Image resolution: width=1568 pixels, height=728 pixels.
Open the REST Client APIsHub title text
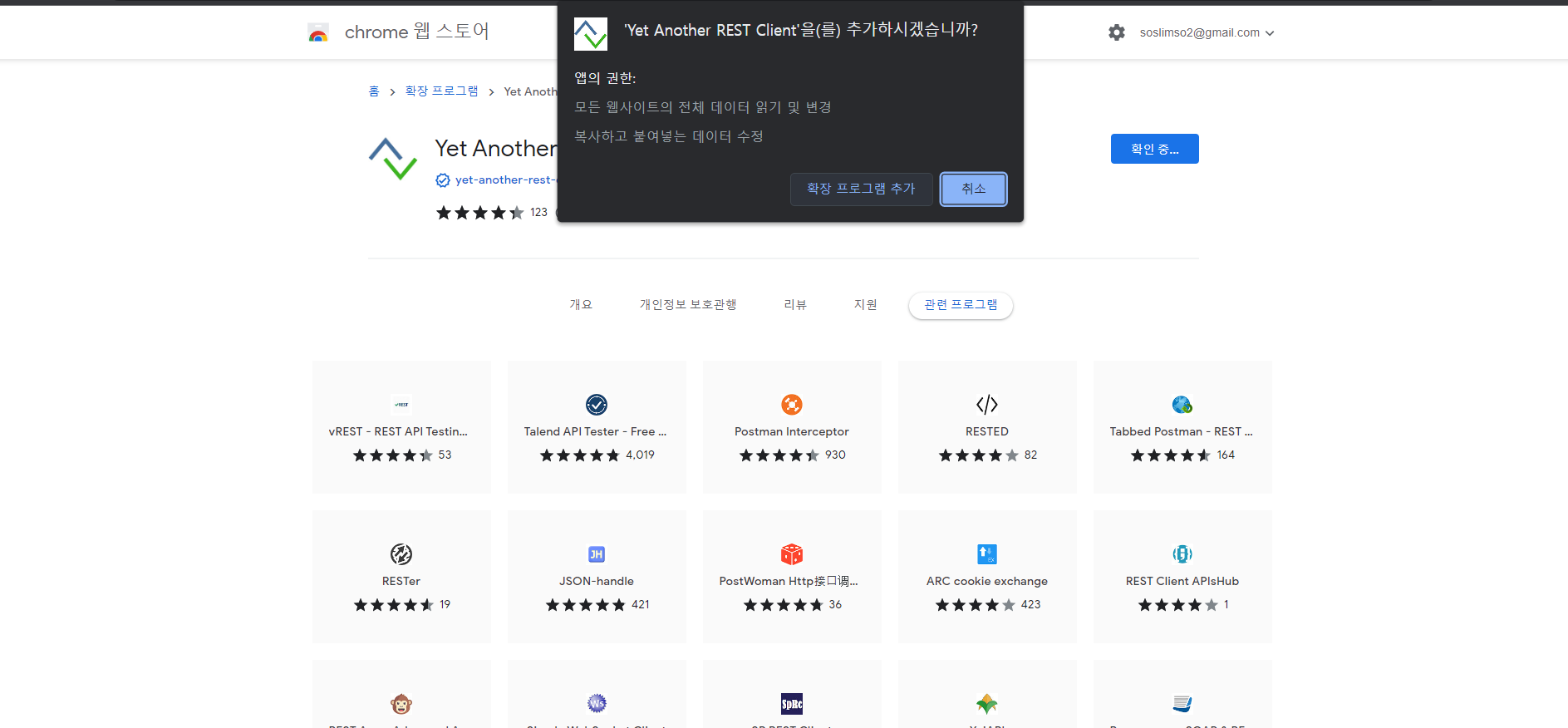point(1182,581)
